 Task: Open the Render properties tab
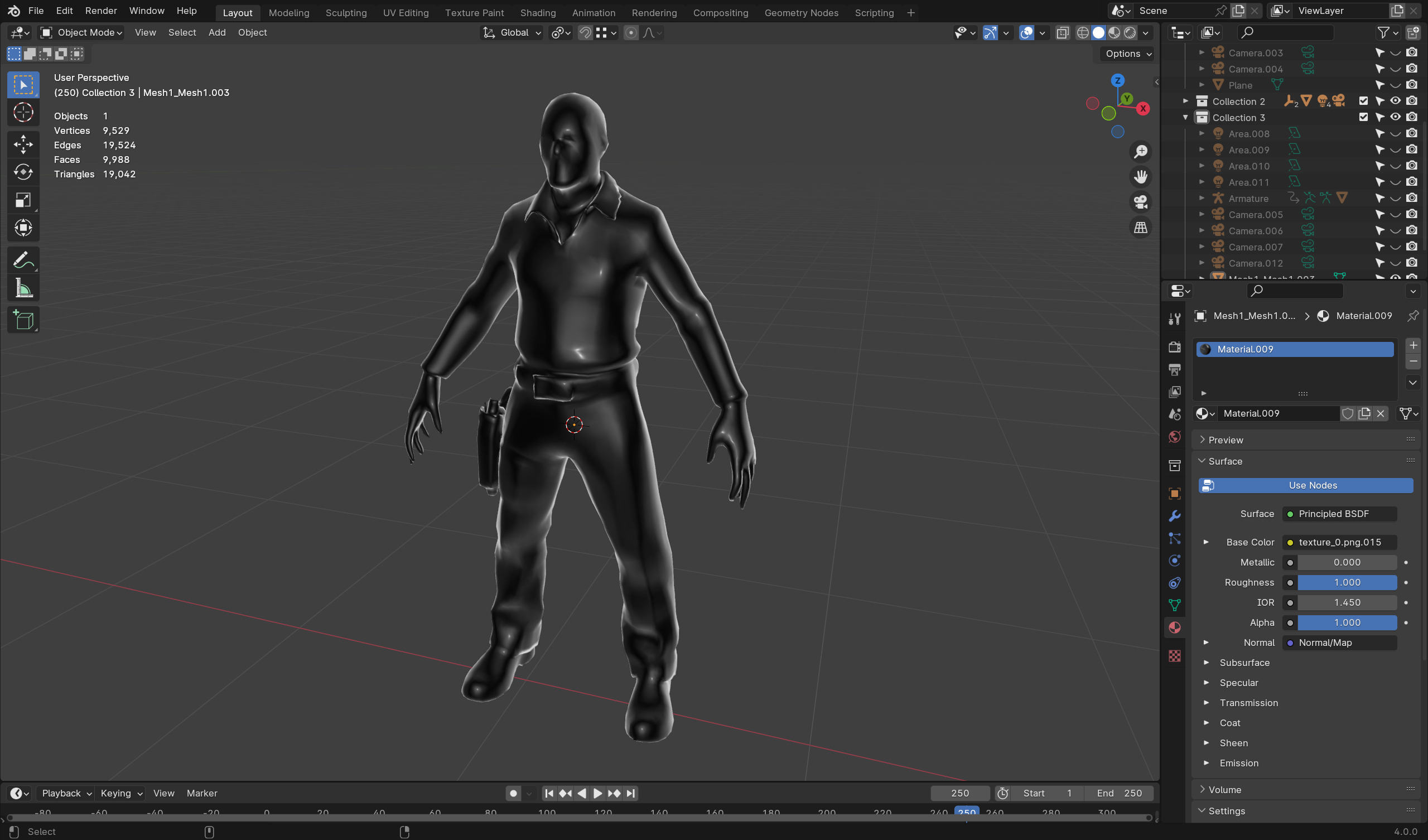point(1174,347)
